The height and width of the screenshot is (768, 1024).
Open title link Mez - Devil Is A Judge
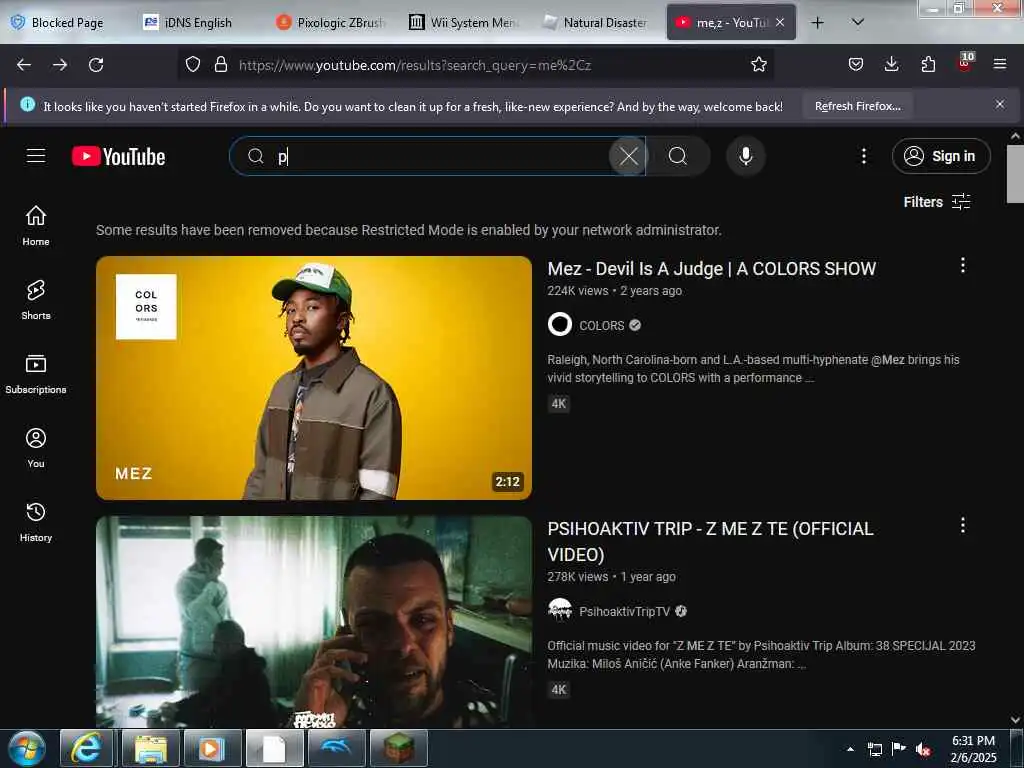pyautogui.click(x=711, y=268)
